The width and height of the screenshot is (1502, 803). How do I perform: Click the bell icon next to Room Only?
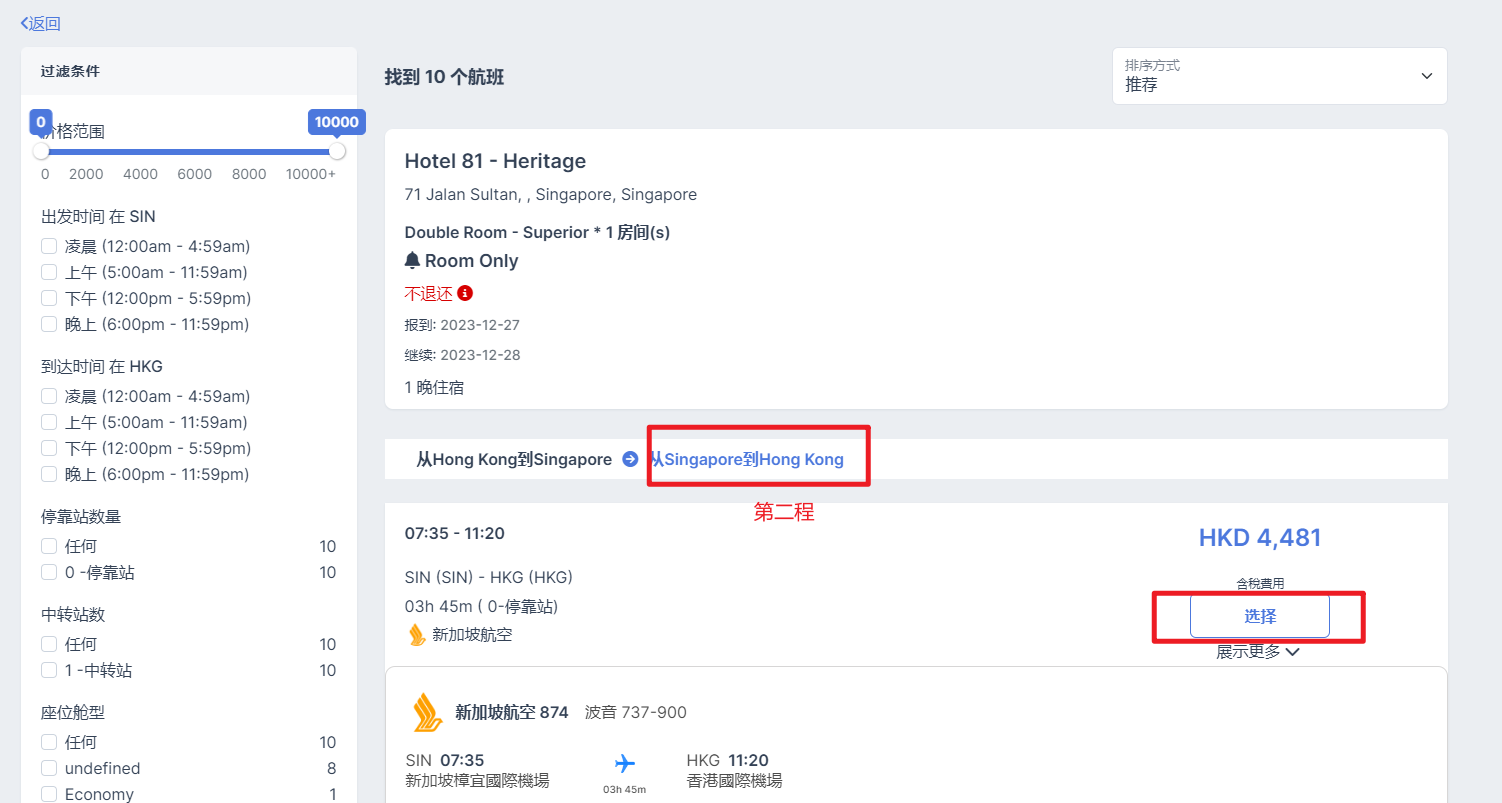[x=412, y=261]
